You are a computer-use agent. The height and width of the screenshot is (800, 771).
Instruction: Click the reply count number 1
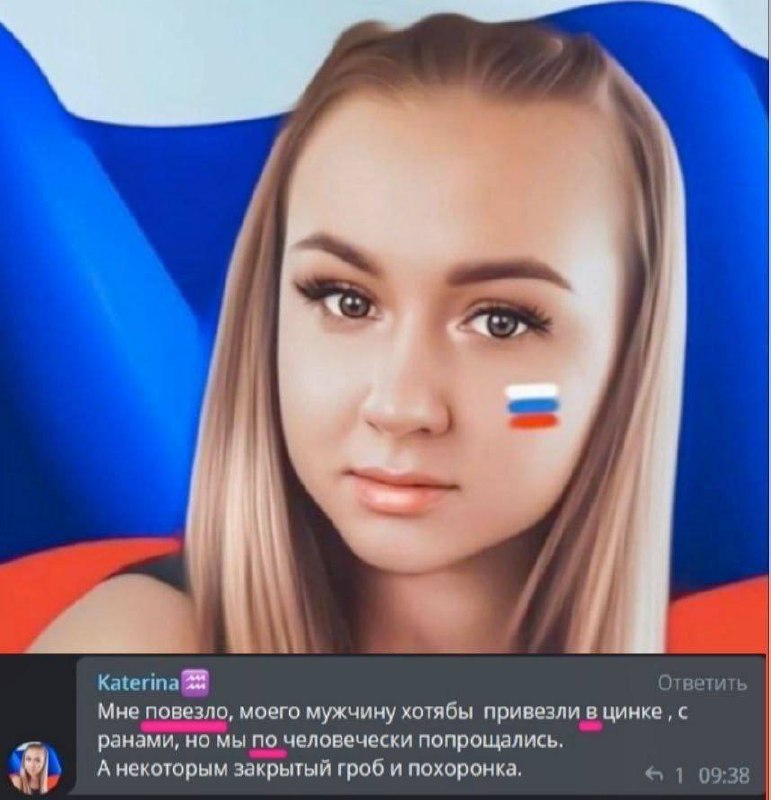[x=679, y=775]
